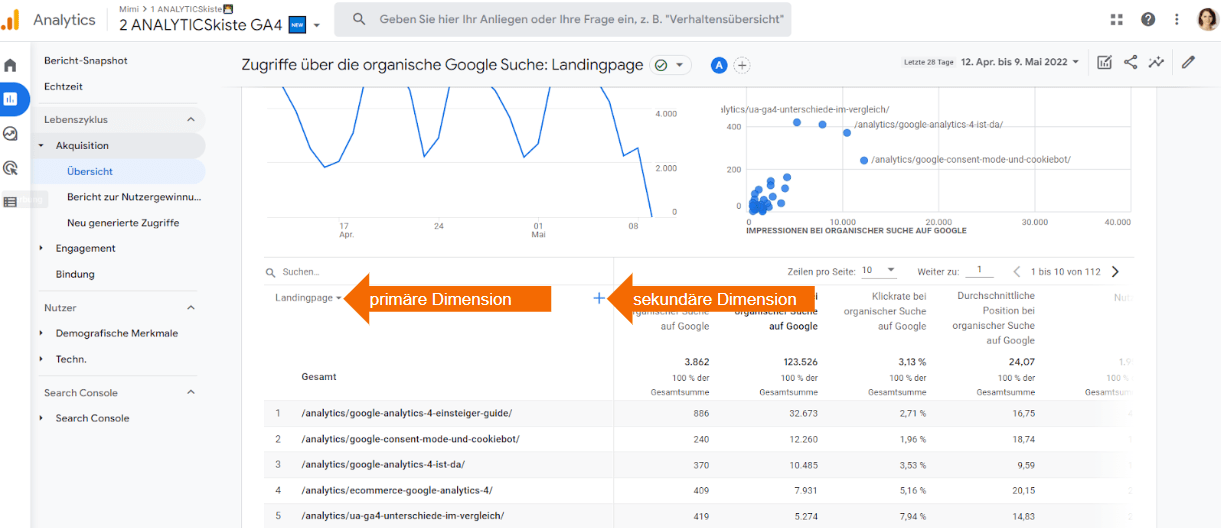Image resolution: width=1221 pixels, height=528 pixels.
Task: Click the Gesamt totals row label
Action: (x=319, y=377)
